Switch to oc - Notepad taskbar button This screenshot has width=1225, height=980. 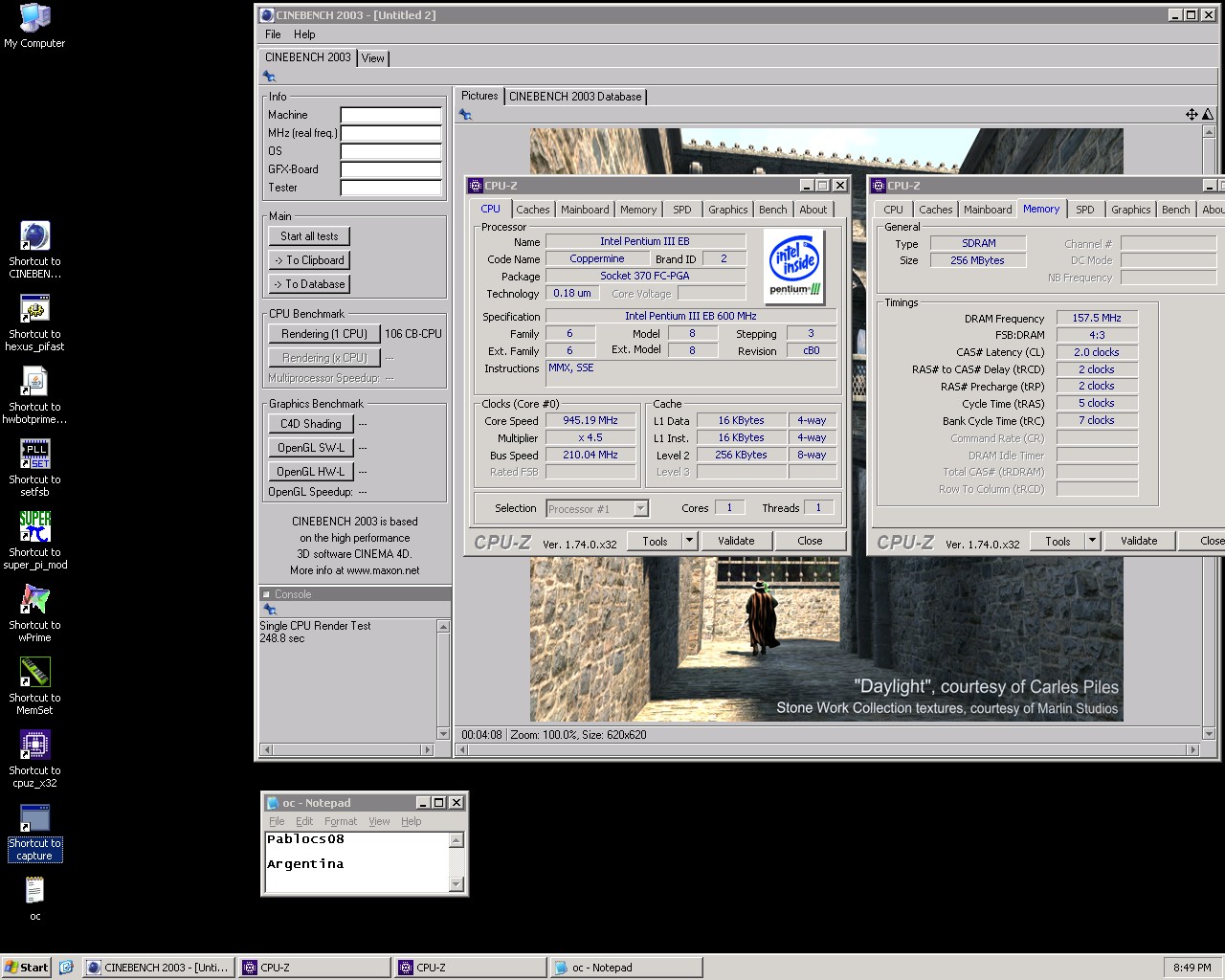626,968
